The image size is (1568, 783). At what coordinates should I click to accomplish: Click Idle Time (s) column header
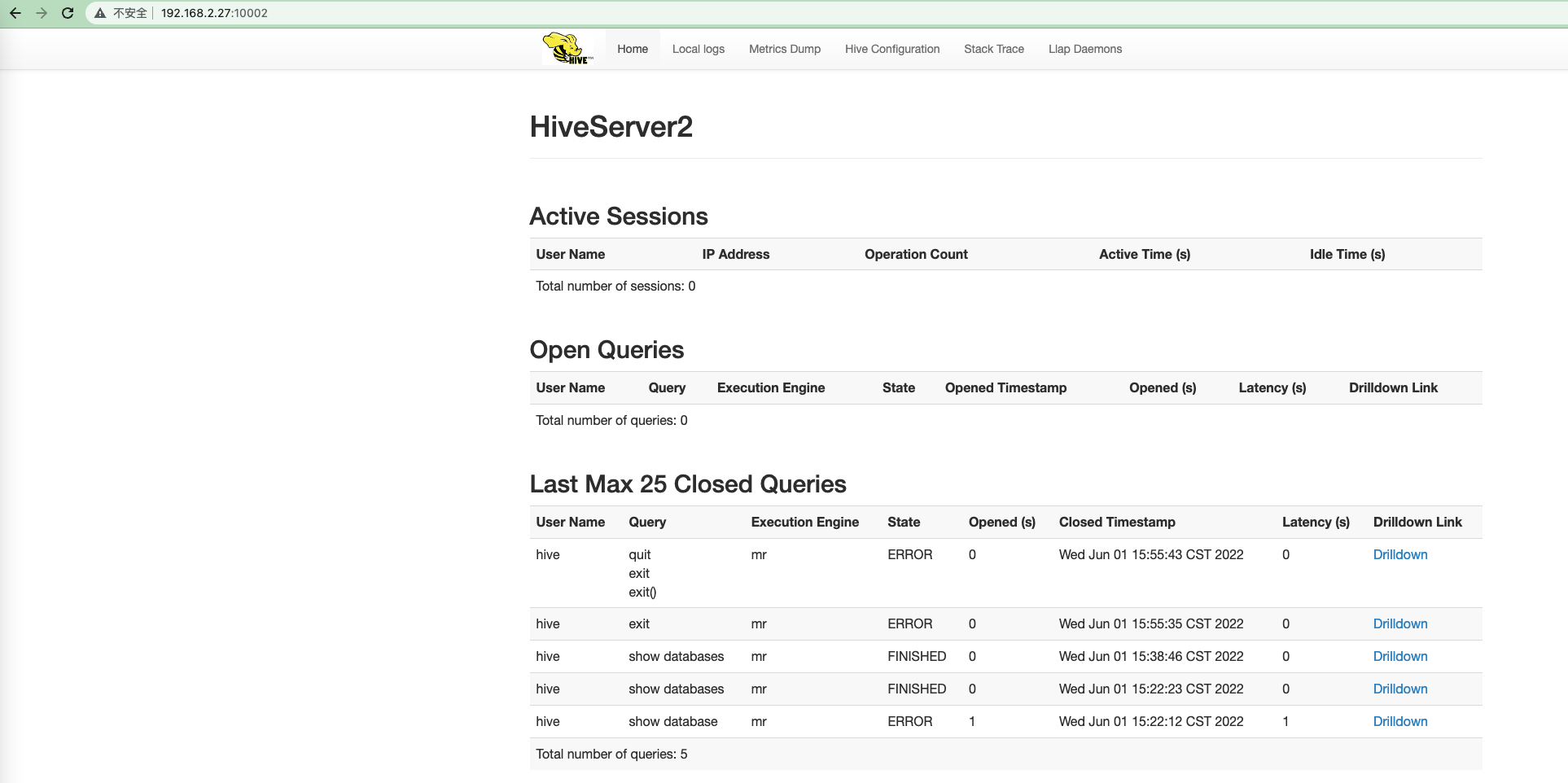[1347, 254]
